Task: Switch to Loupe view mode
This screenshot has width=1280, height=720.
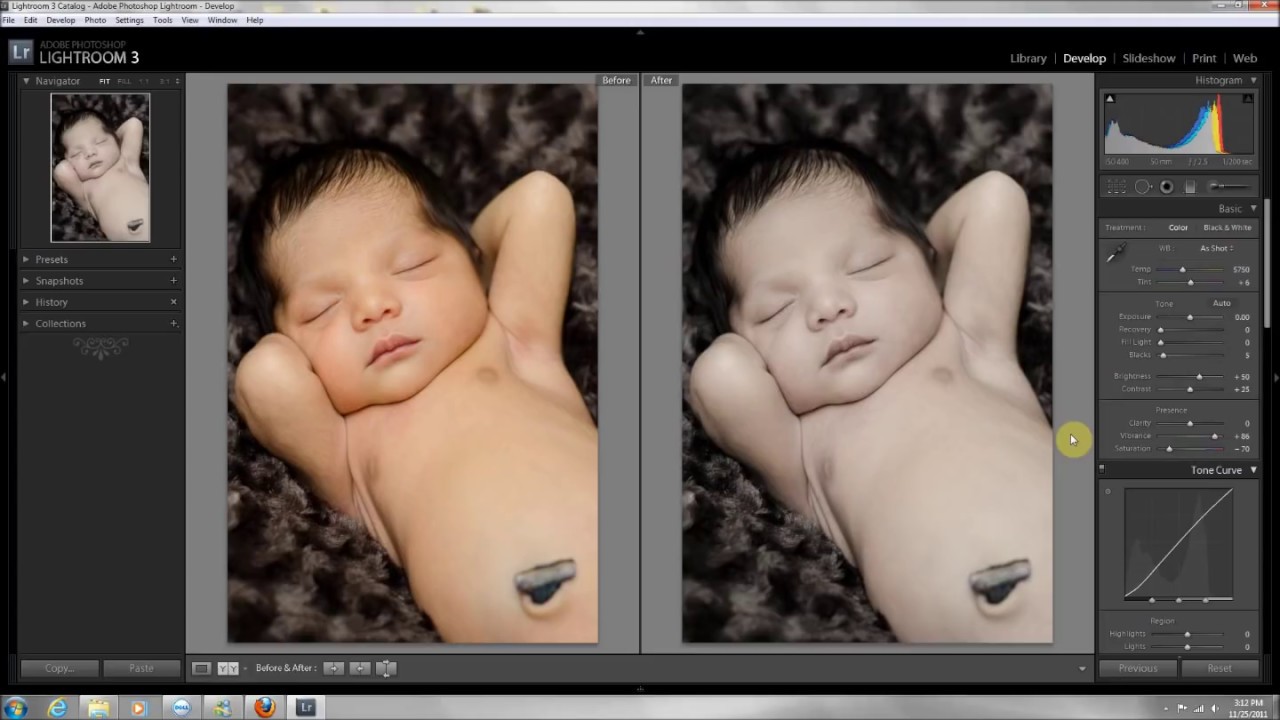Action: click(x=201, y=668)
